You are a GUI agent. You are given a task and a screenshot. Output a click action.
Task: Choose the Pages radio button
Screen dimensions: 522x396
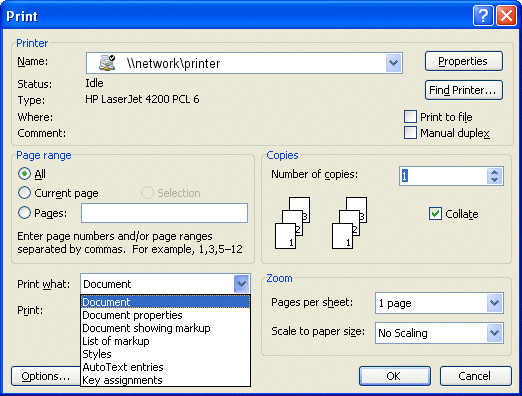tap(24, 213)
